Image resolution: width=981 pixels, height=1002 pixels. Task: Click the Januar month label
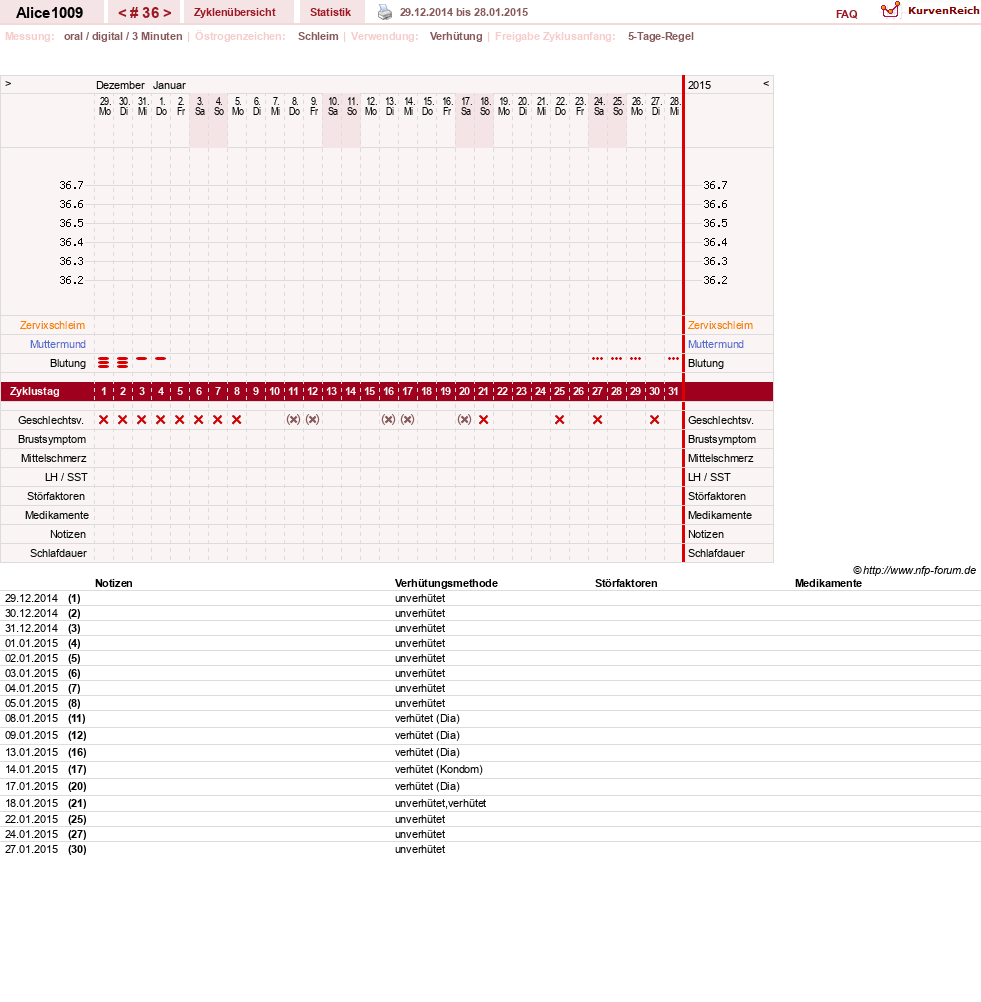point(169,85)
